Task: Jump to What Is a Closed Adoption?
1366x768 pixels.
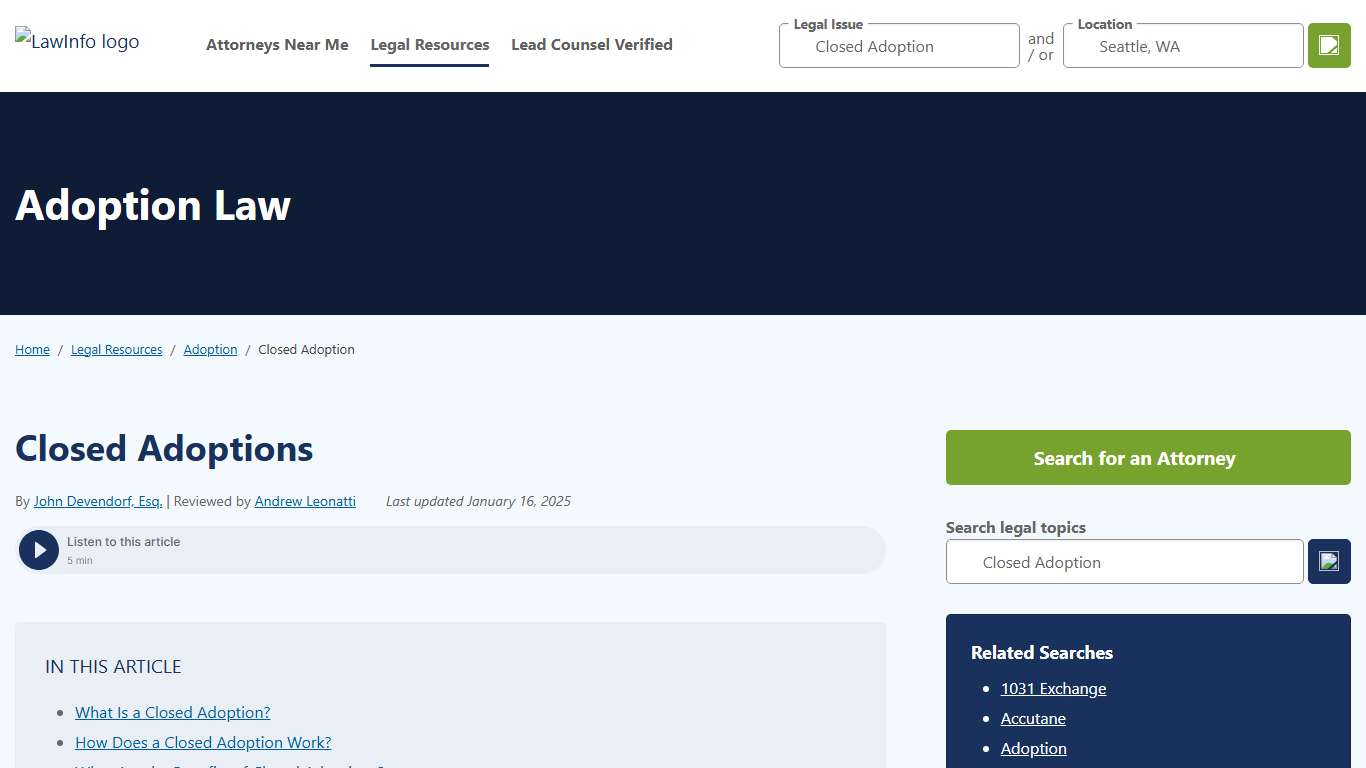Action: pos(173,713)
